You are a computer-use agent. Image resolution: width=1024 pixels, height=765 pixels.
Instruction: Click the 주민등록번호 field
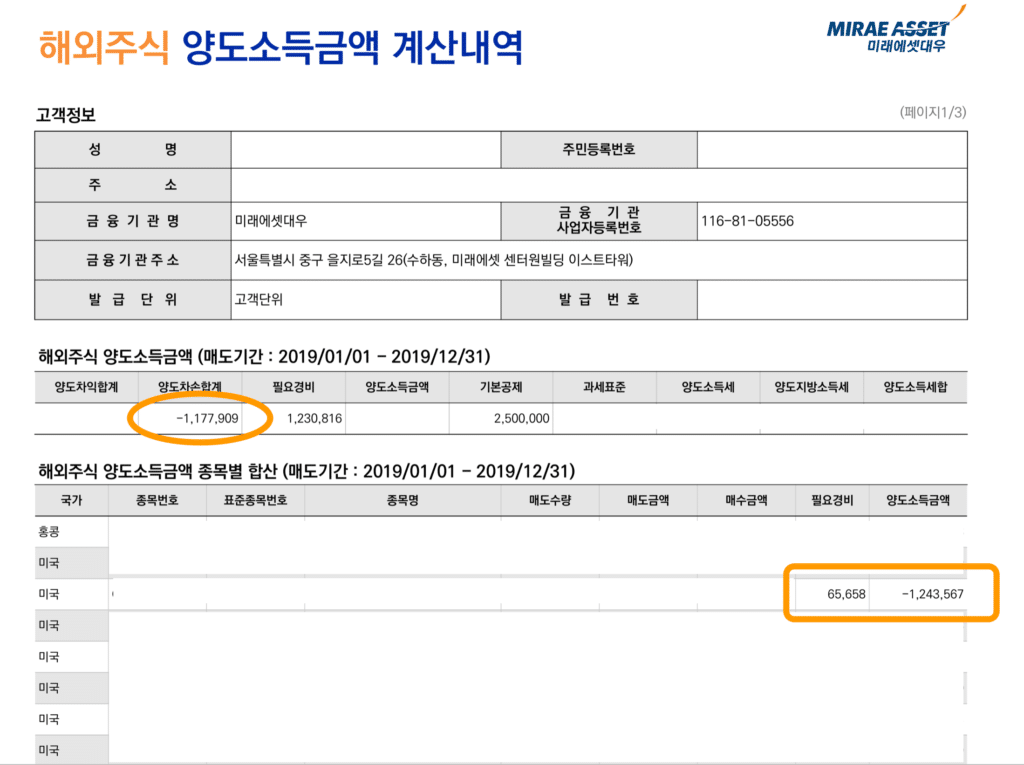[x=597, y=149]
